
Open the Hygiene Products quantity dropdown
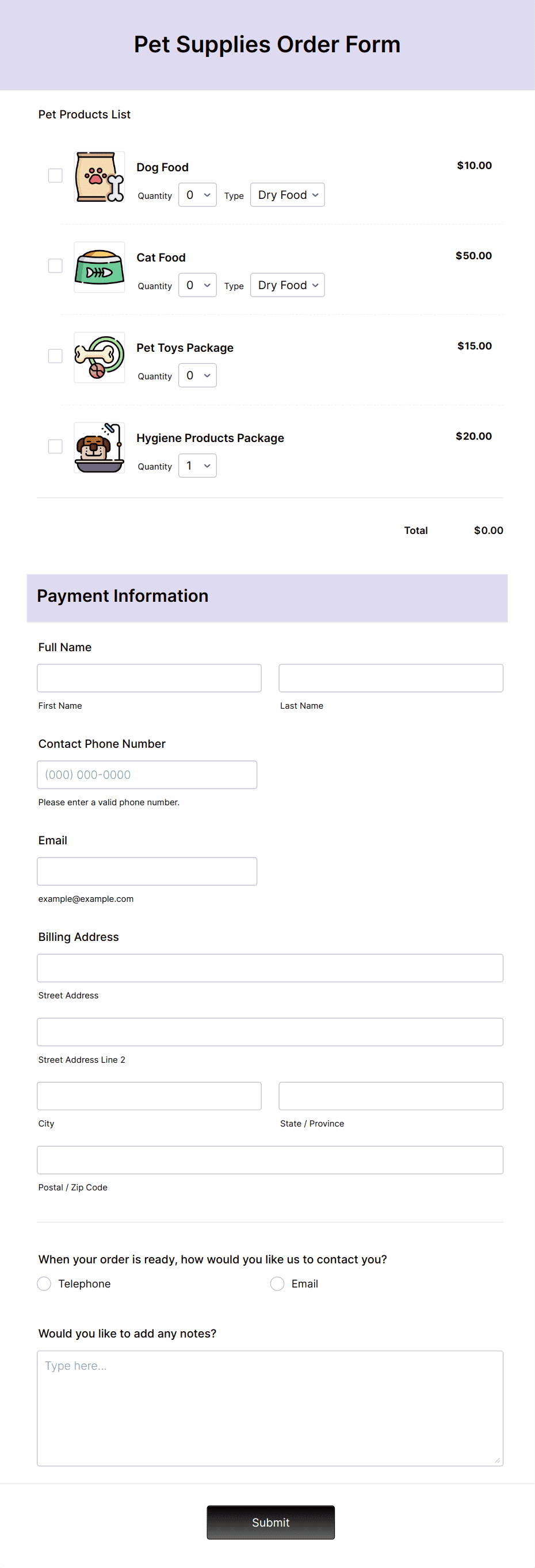pos(197,465)
